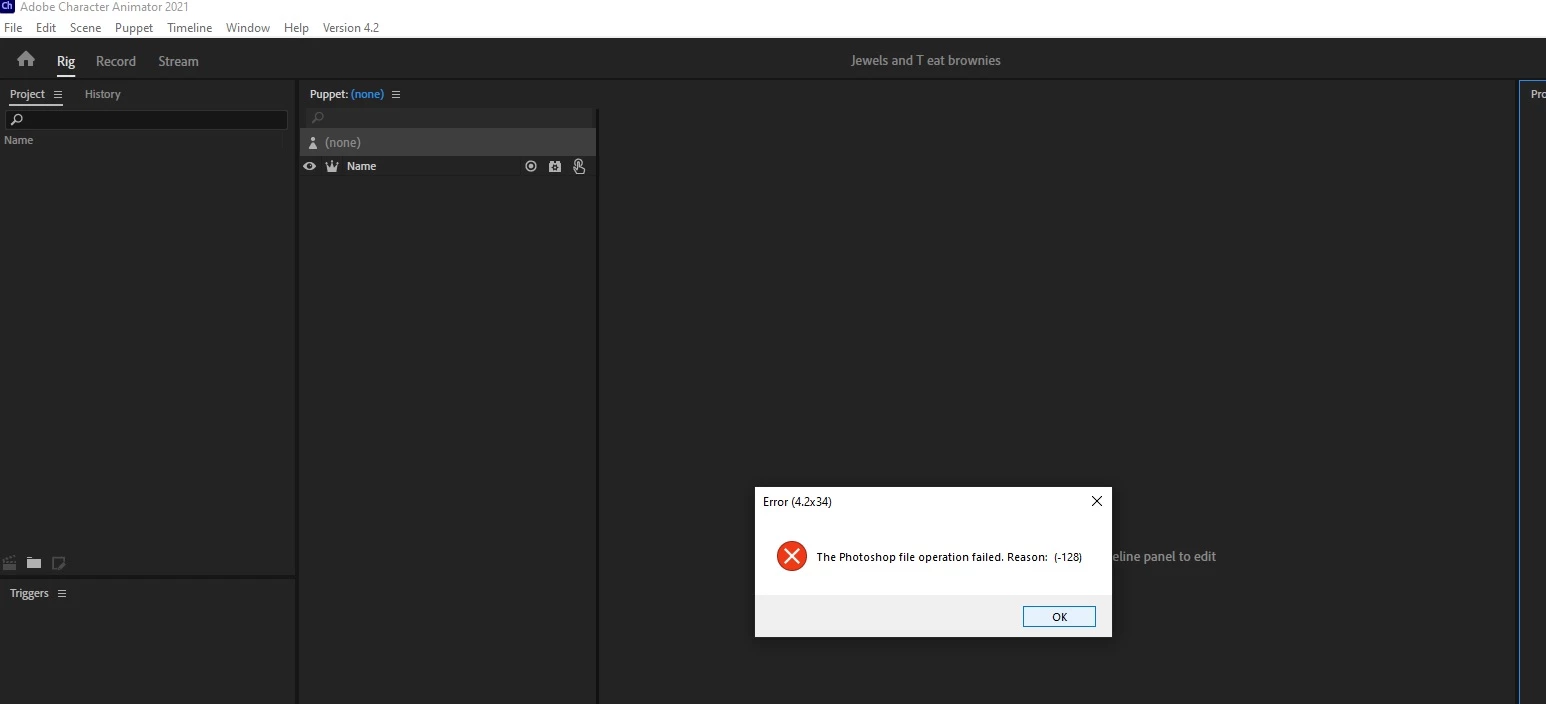
Task: Click the 'Adobe Character Animator 2021' window title
Action: pyautogui.click(x=104, y=7)
